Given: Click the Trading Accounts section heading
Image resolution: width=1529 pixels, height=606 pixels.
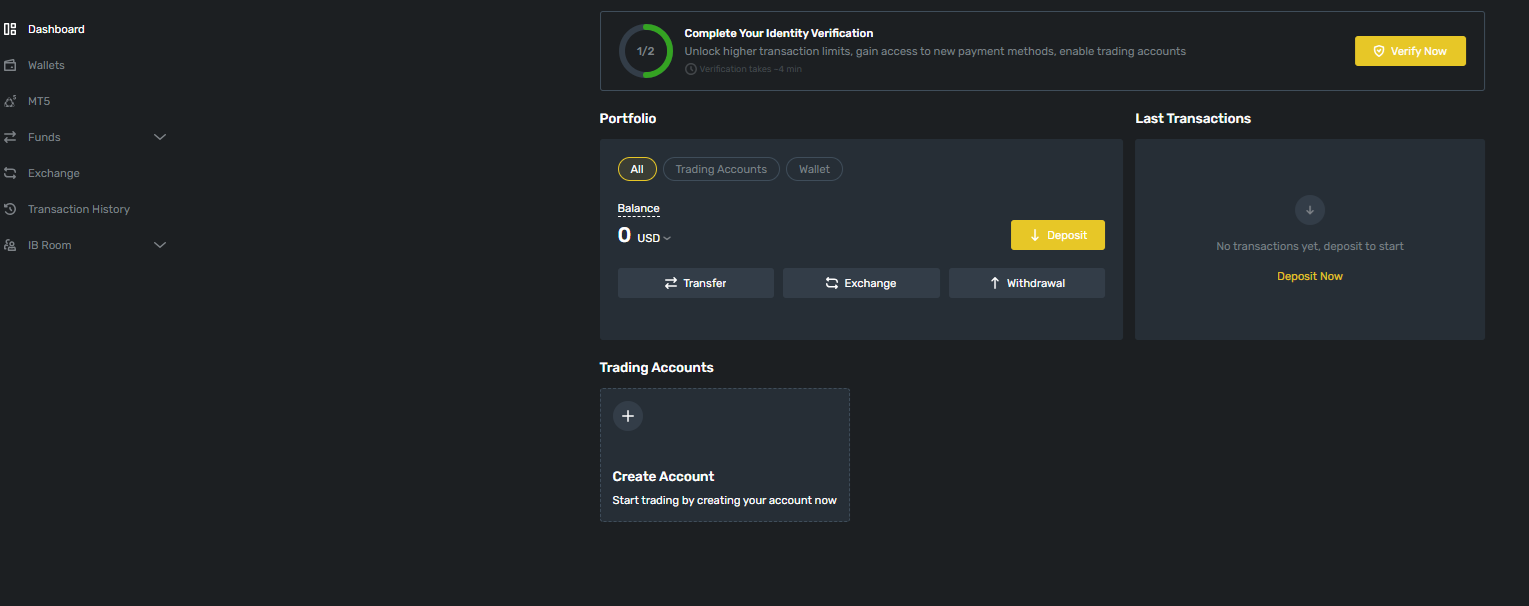Looking at the screenshot, I should [x=657, y=367].
